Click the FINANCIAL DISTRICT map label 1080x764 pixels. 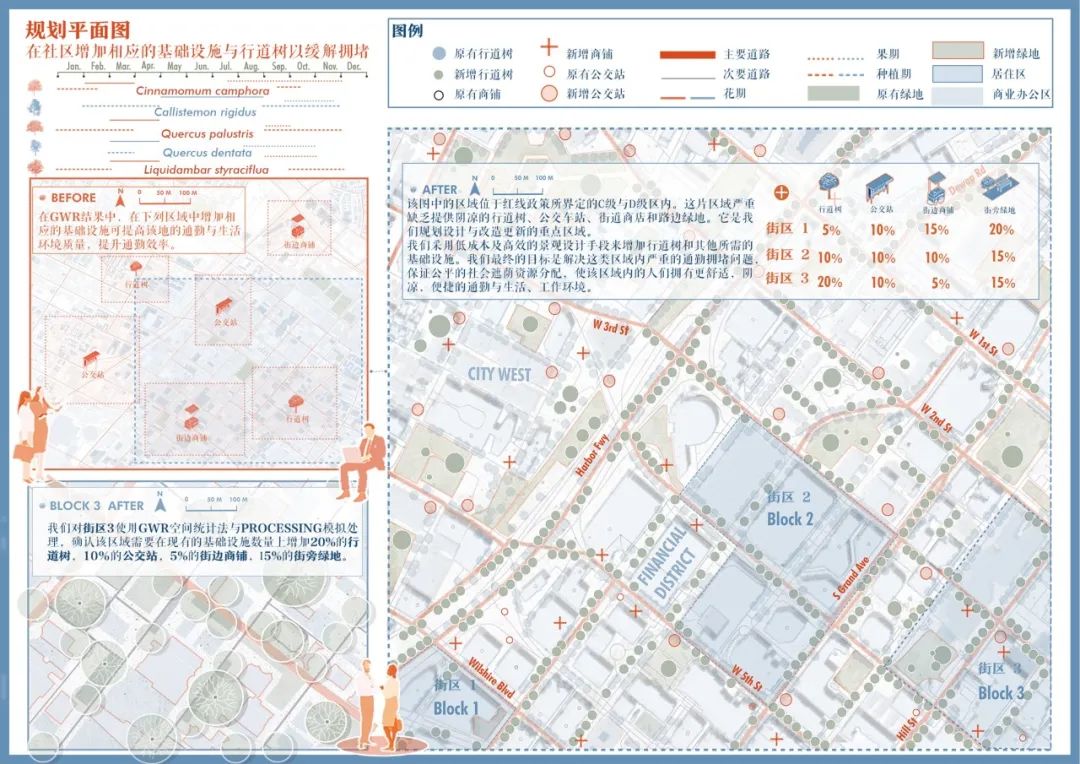point(666,565)
